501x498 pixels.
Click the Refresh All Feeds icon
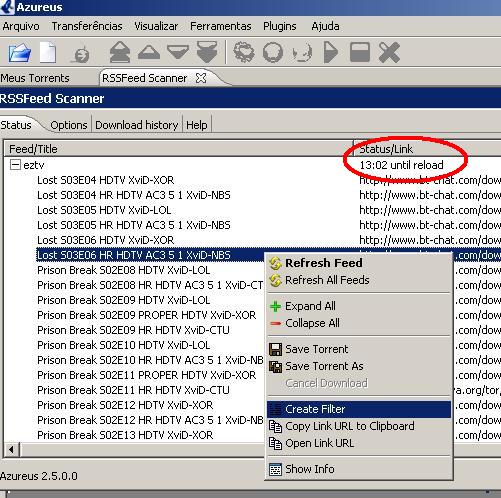tap(276, 280)
